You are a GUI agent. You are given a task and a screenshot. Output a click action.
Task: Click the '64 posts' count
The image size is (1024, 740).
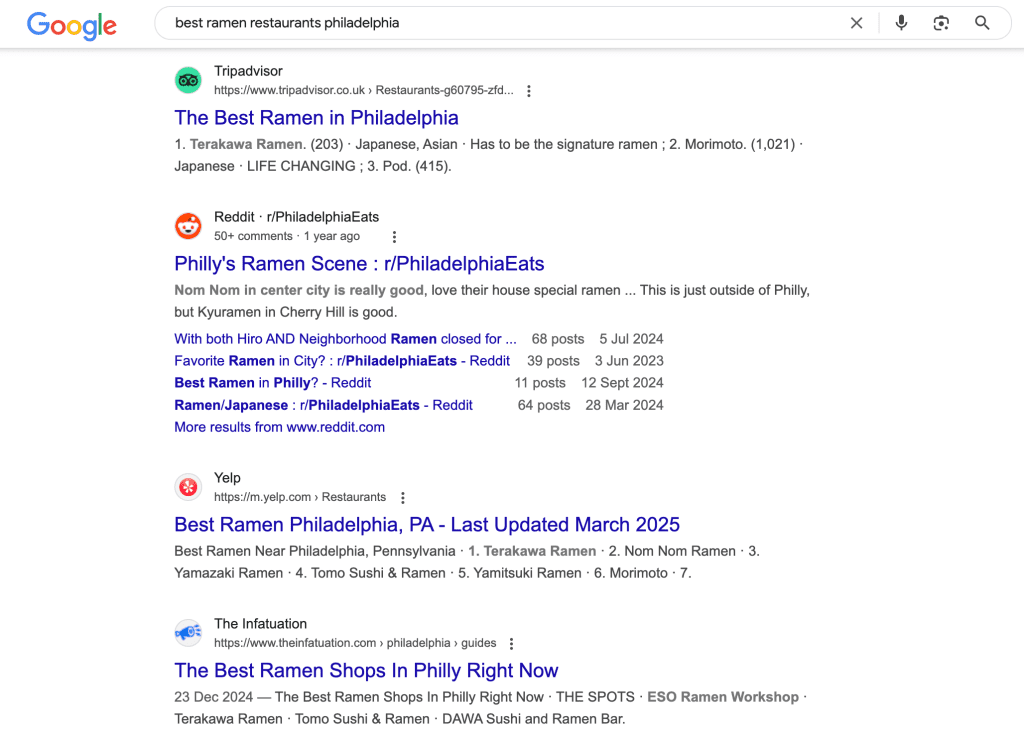click(x=544, y=405)
